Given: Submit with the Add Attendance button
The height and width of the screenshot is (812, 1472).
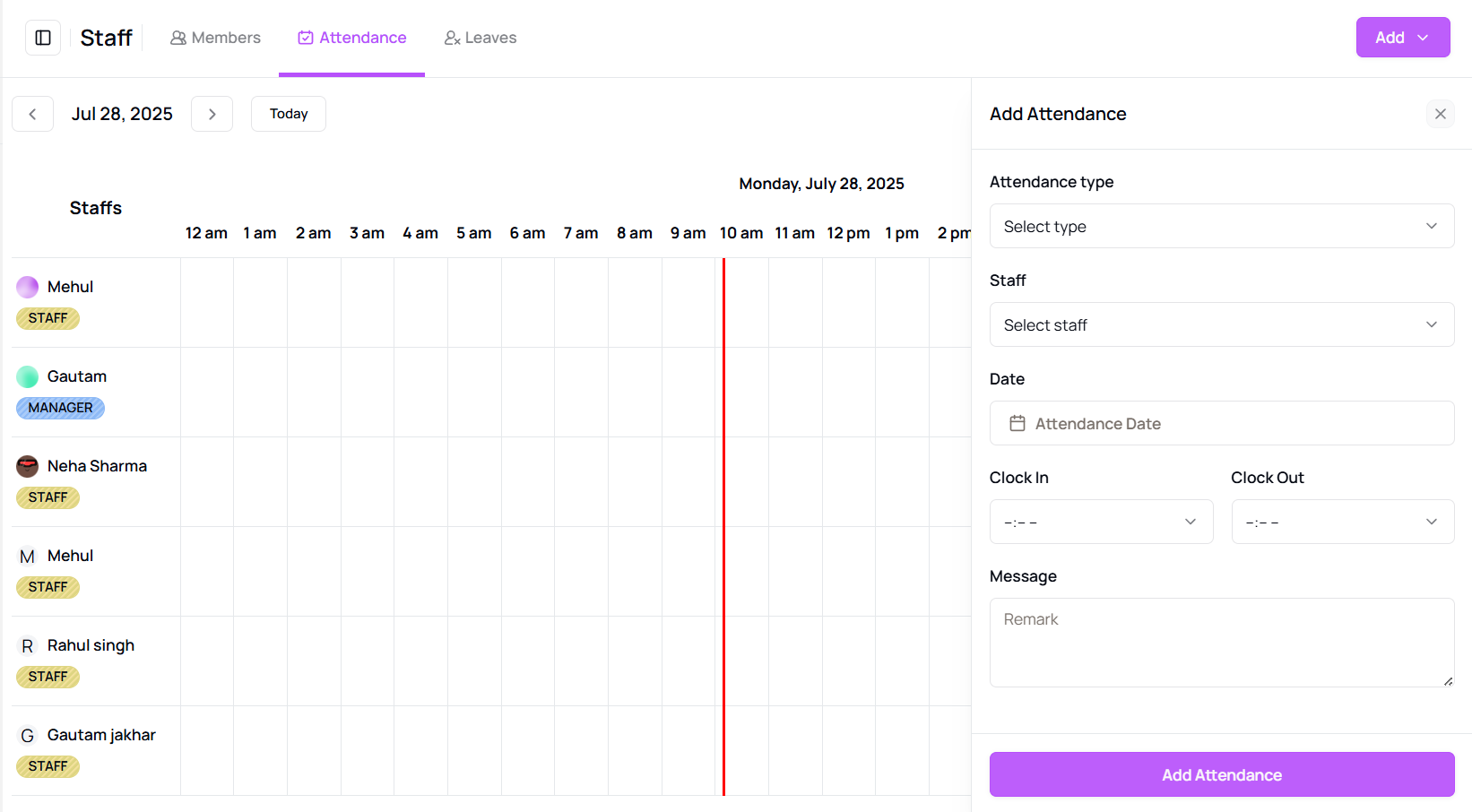Looking at the screenshot, I should pos(1221,774).
